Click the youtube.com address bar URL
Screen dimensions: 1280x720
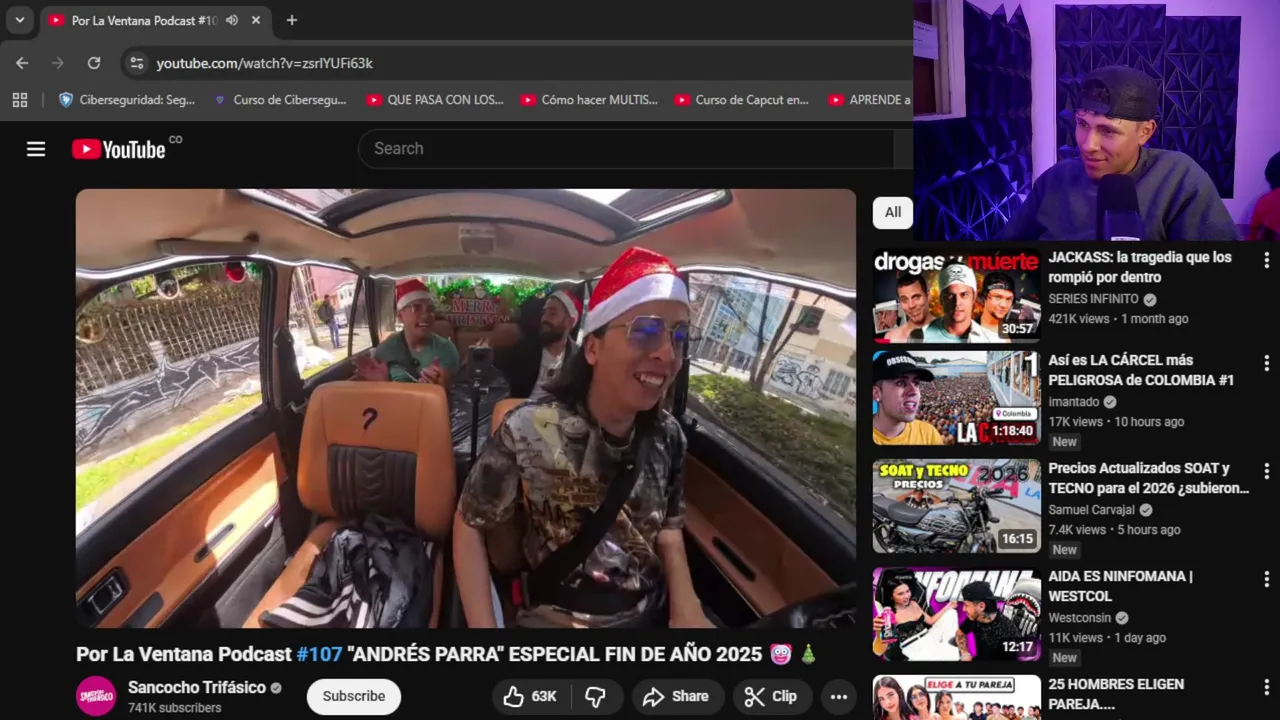[264, 63]
